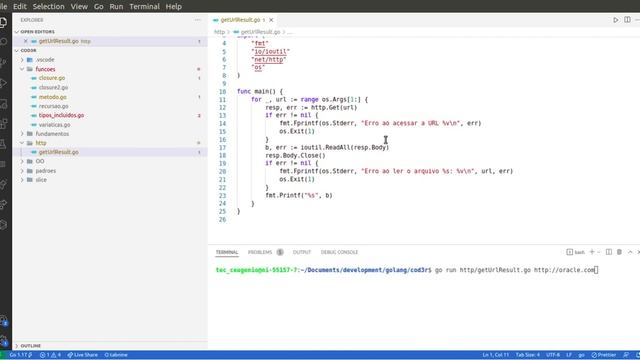Expand the fundamentos folder
This screenshot has height=360, width=640.
pyautogui.click(x=52, y=133)
